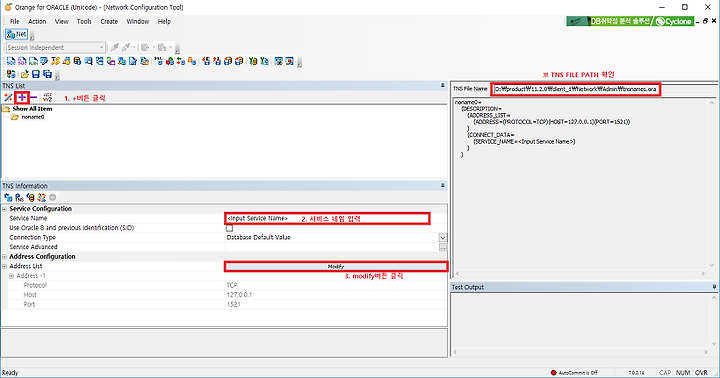Click the Orange app icon in title bar

click(8, 7)
